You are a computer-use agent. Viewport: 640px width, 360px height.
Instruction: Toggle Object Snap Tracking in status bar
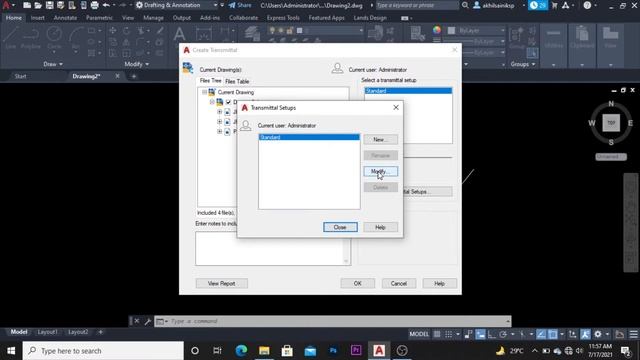click(x=541, y=334)
